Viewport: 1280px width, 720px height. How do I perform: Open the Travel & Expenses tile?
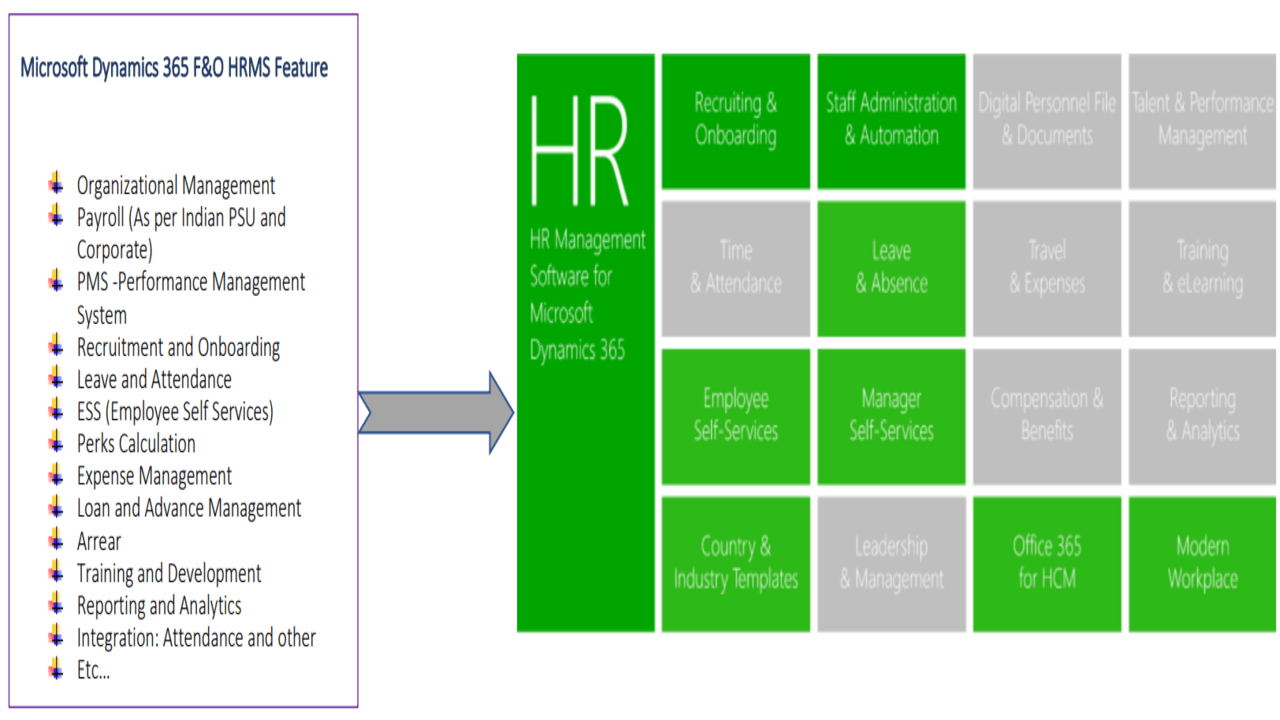point(1047,268)
